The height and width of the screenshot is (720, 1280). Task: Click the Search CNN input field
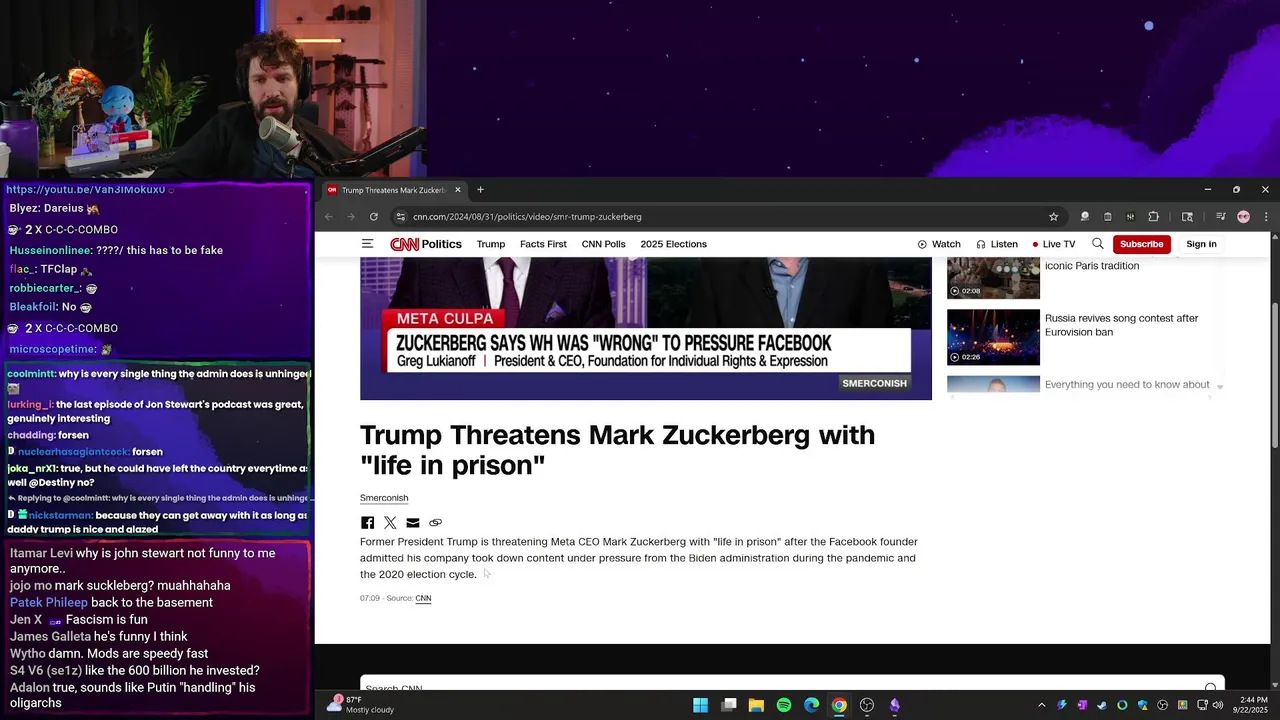pos(792,685)
